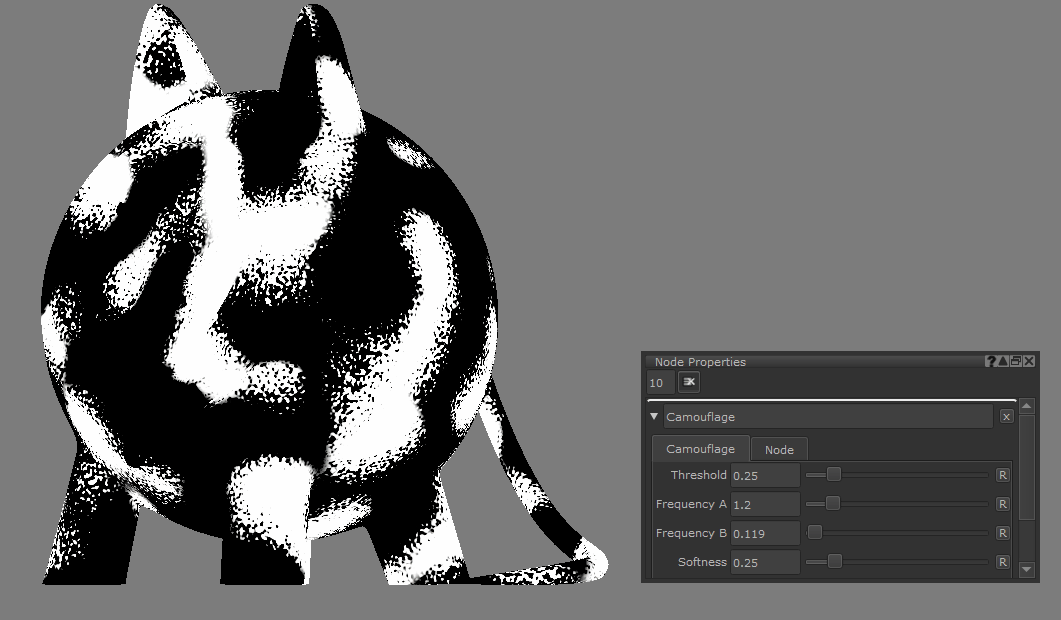The height and width of the screenshot is (620, 1061).
Task: Float the Node Properties palette window
Action: coord(1016,361)
